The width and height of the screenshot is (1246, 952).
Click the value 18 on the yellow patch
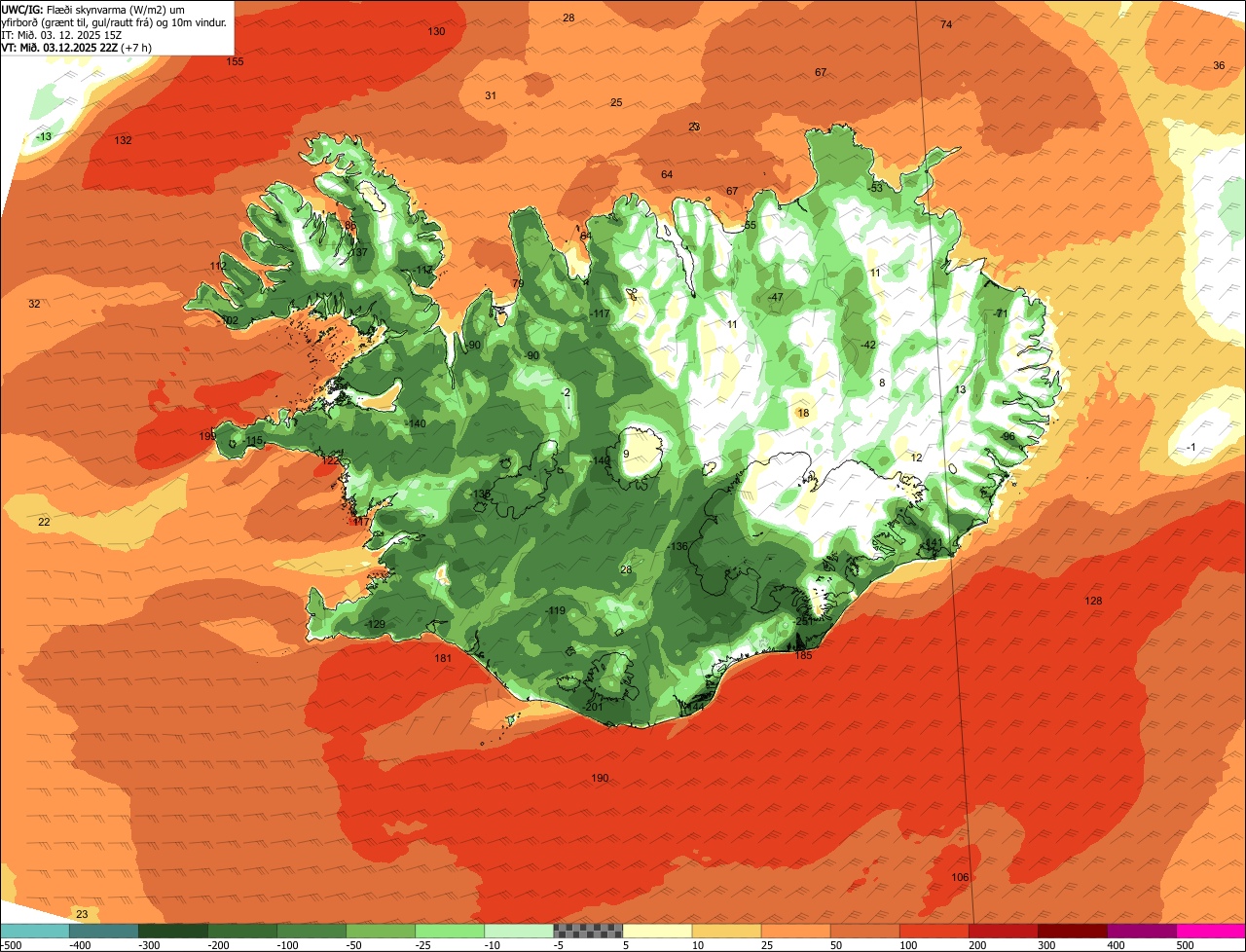point(803,413)
